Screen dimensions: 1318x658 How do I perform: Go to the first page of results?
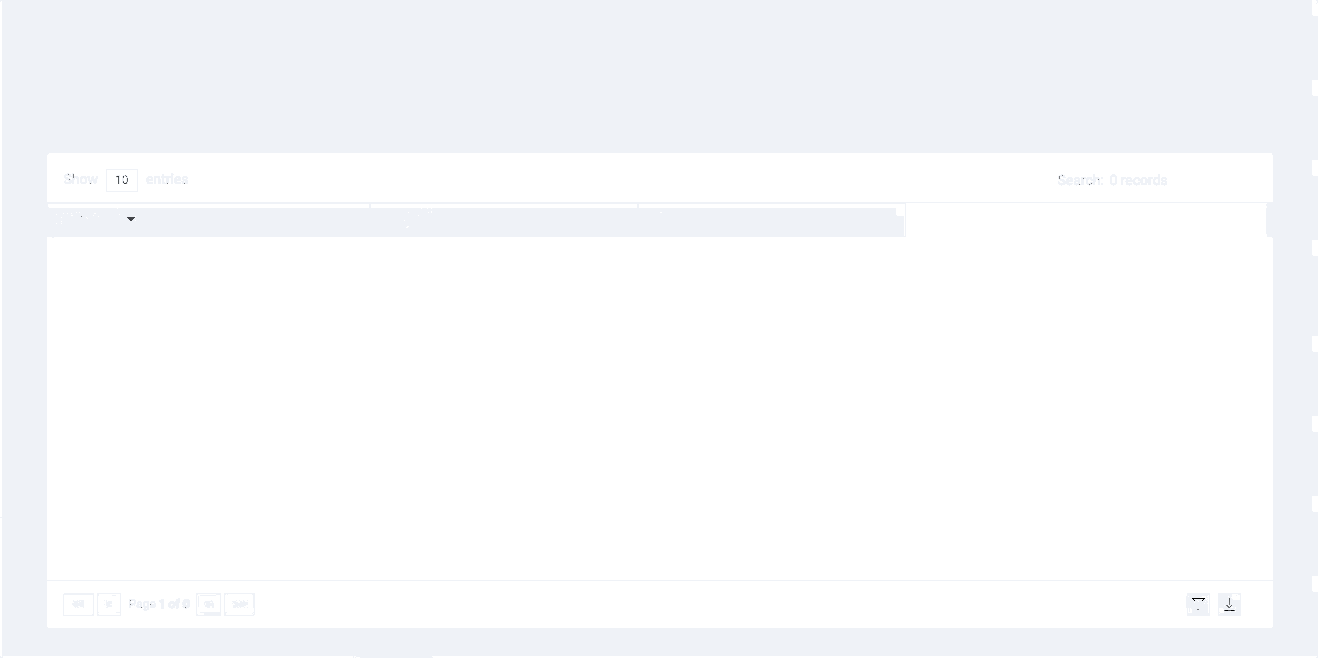point(78,604)
